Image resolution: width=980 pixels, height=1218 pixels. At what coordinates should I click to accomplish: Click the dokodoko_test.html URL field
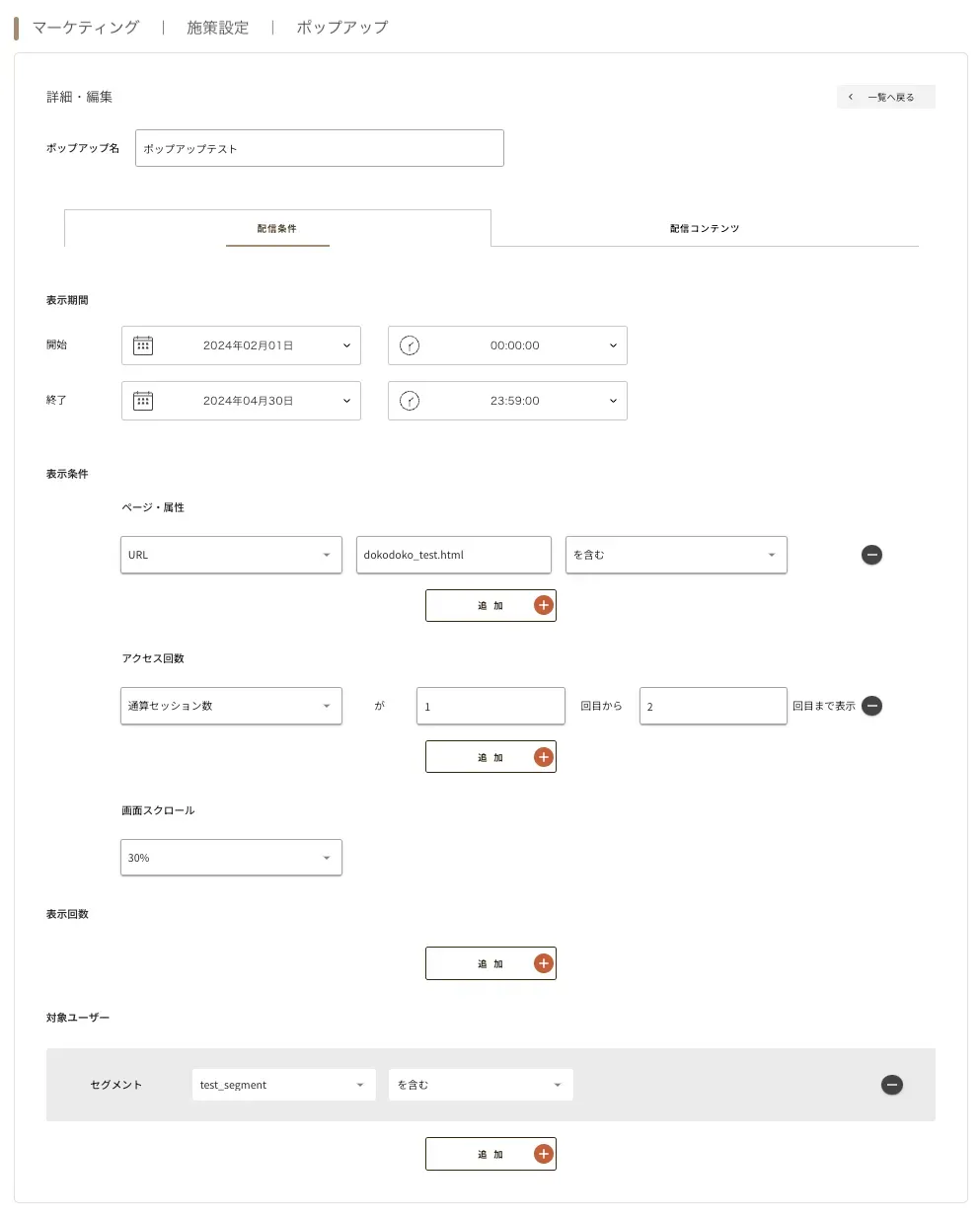click(453, 555)
